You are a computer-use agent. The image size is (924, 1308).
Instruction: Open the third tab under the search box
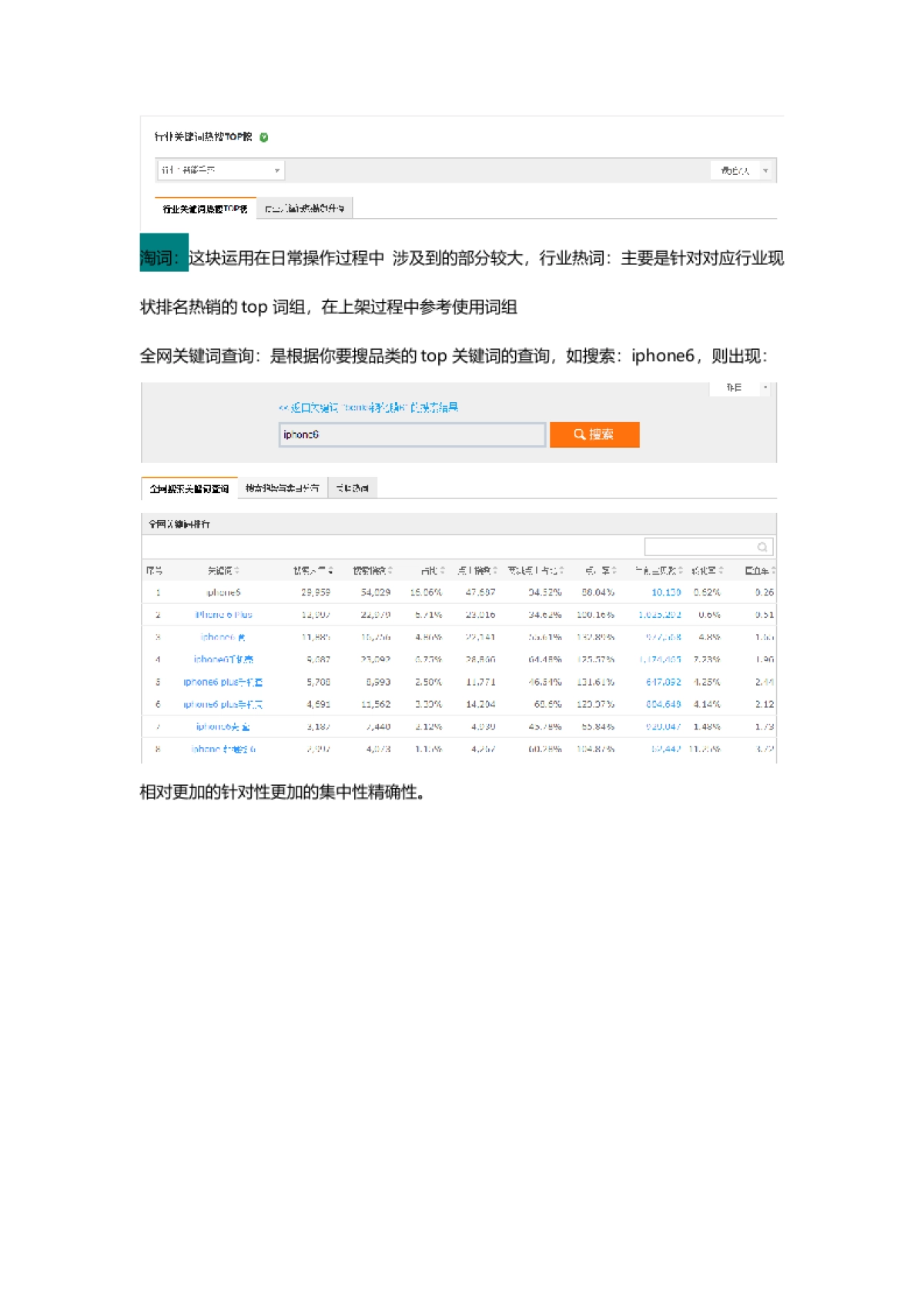[353, 488]
